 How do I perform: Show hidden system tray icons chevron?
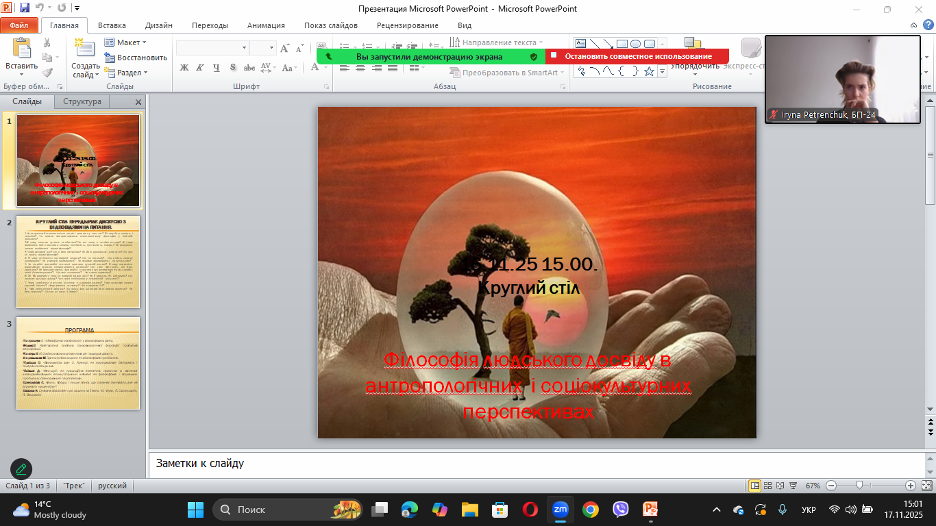click(716, 509)
